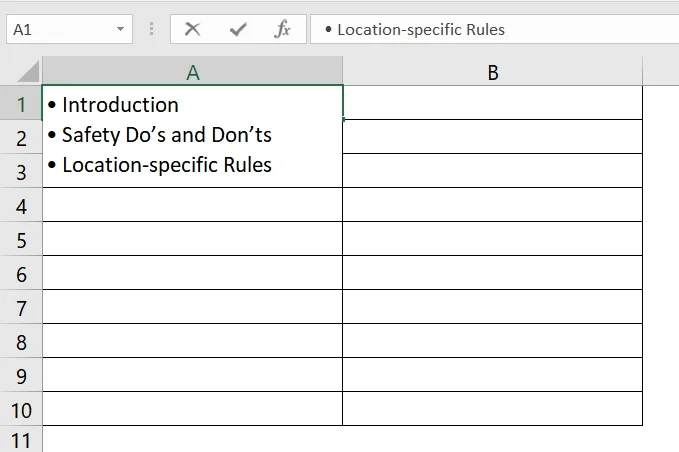The height and width of the screenshot is (452, 679).
Task: Select the column A header
Action: click(193, 71)
